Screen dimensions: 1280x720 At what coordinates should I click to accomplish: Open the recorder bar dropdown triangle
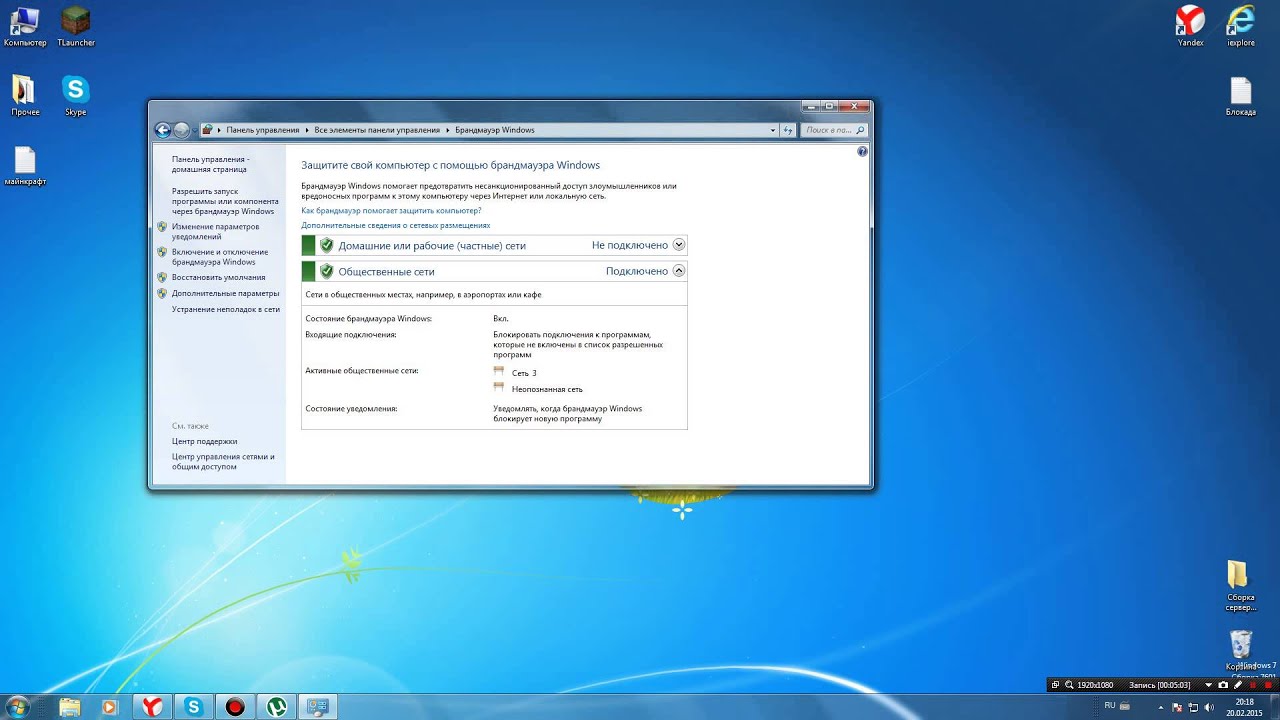coord(1208,685)
